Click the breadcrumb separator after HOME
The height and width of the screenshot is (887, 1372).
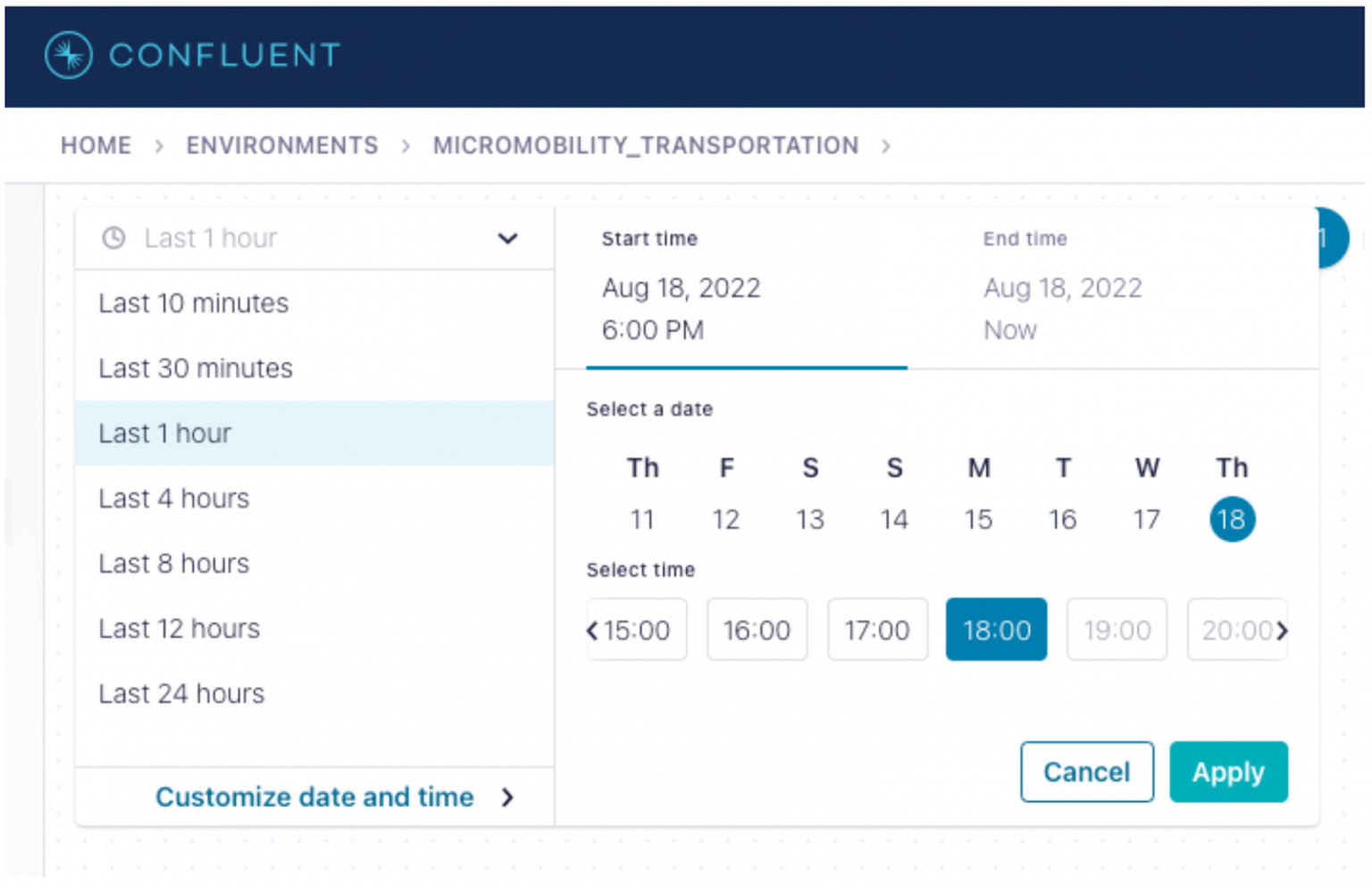pyautogui.click(x=159, y=146)
